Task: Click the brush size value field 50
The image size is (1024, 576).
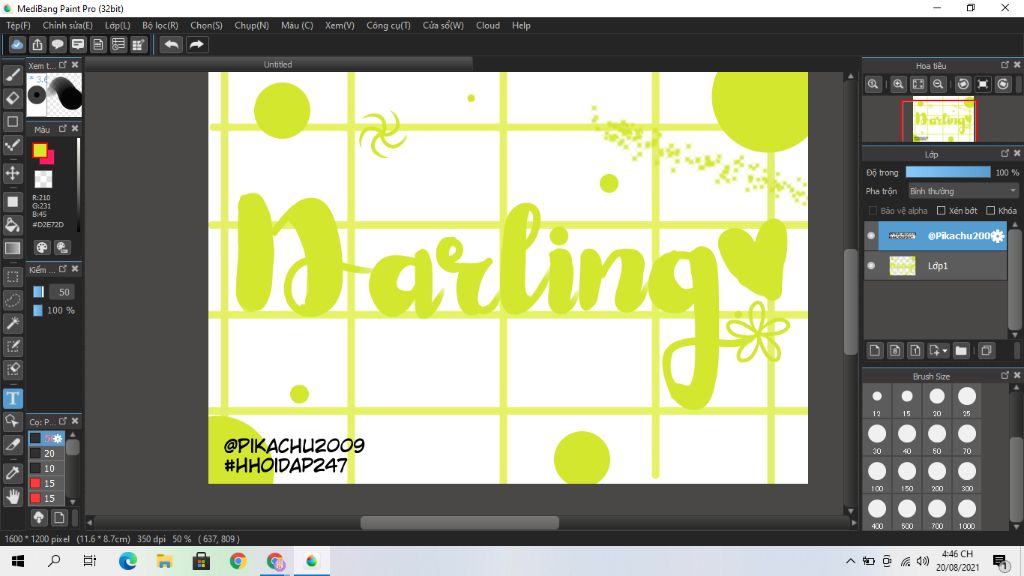Action: click(63, 292)
